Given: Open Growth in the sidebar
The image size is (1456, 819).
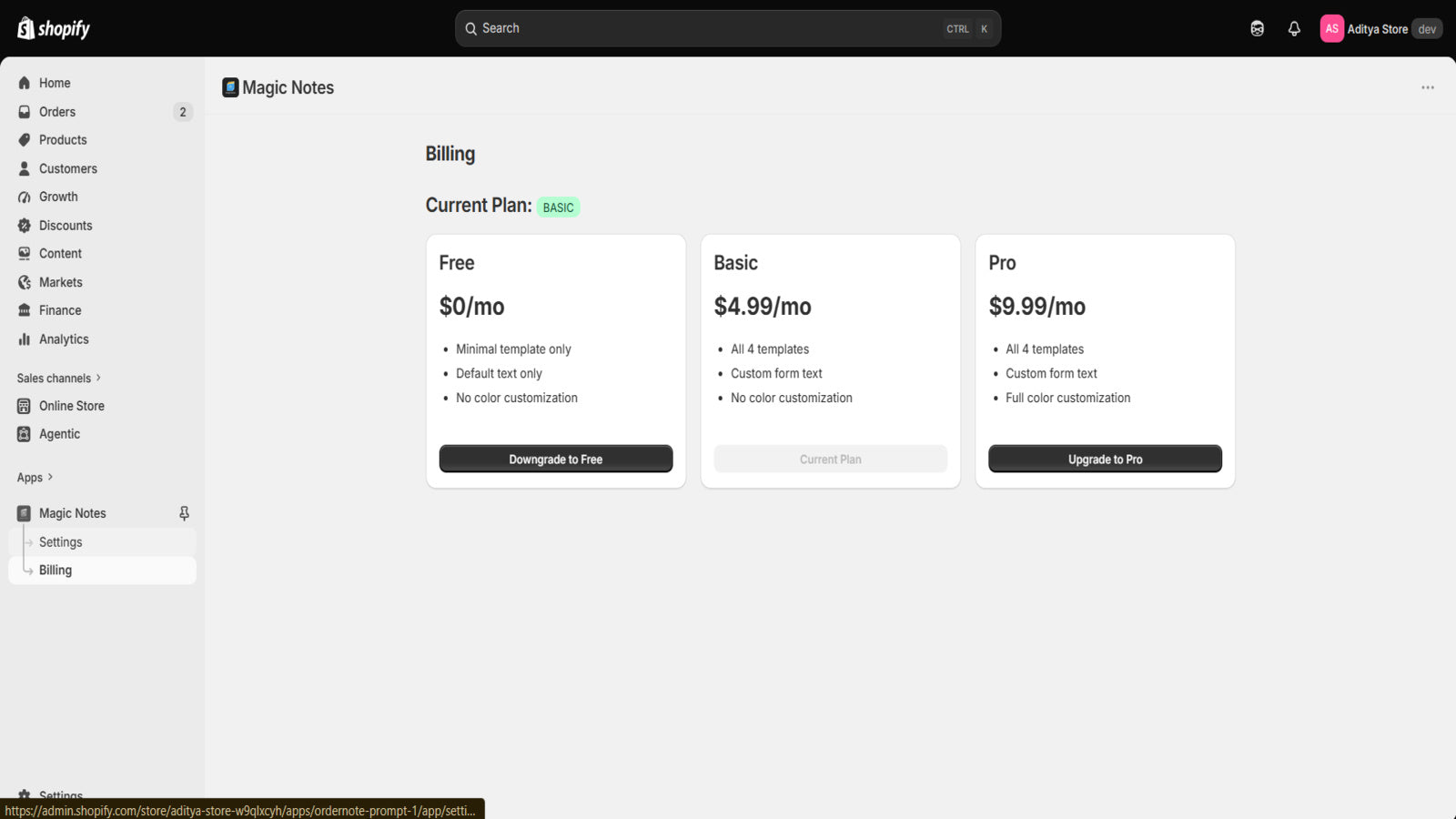Looking at the screenshot, I should click(102, 197).
